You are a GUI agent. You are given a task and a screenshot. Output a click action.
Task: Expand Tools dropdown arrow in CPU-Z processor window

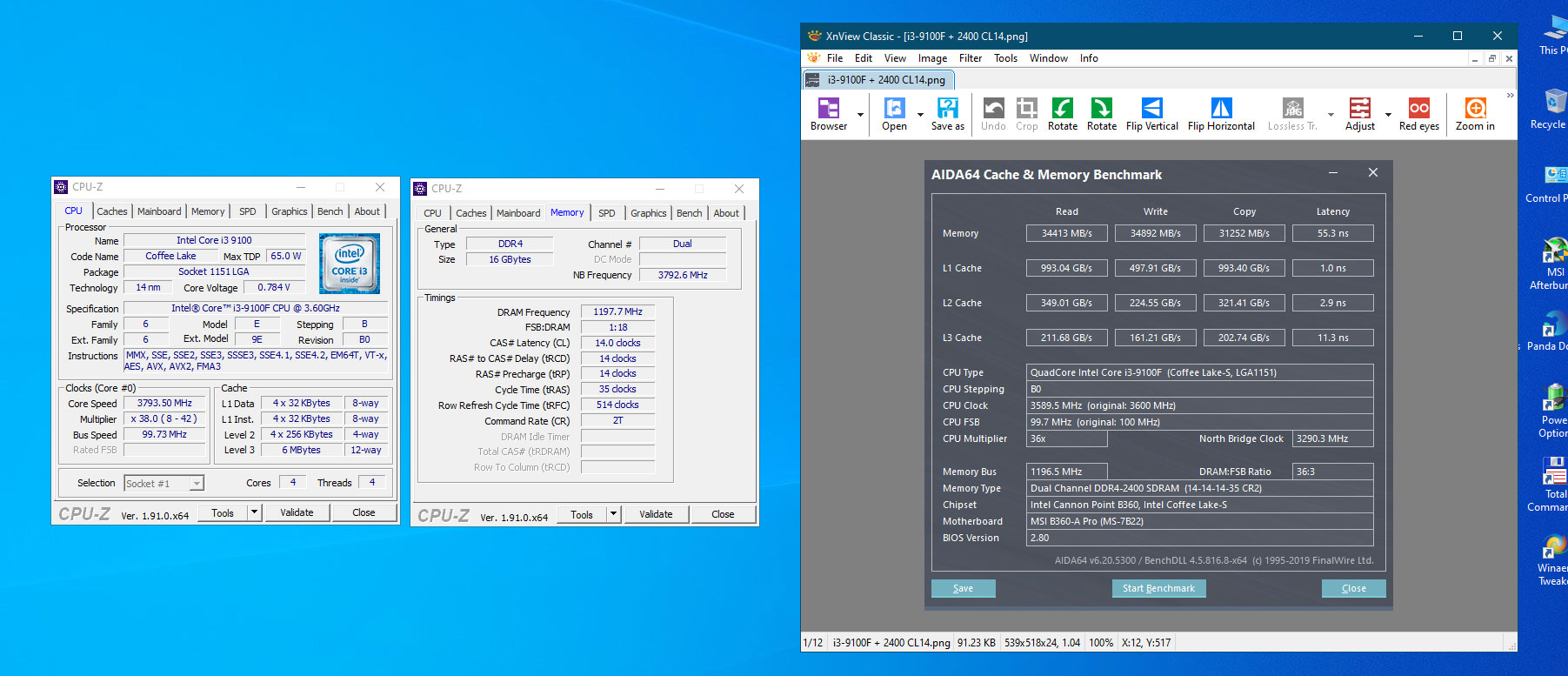[255, 512]
